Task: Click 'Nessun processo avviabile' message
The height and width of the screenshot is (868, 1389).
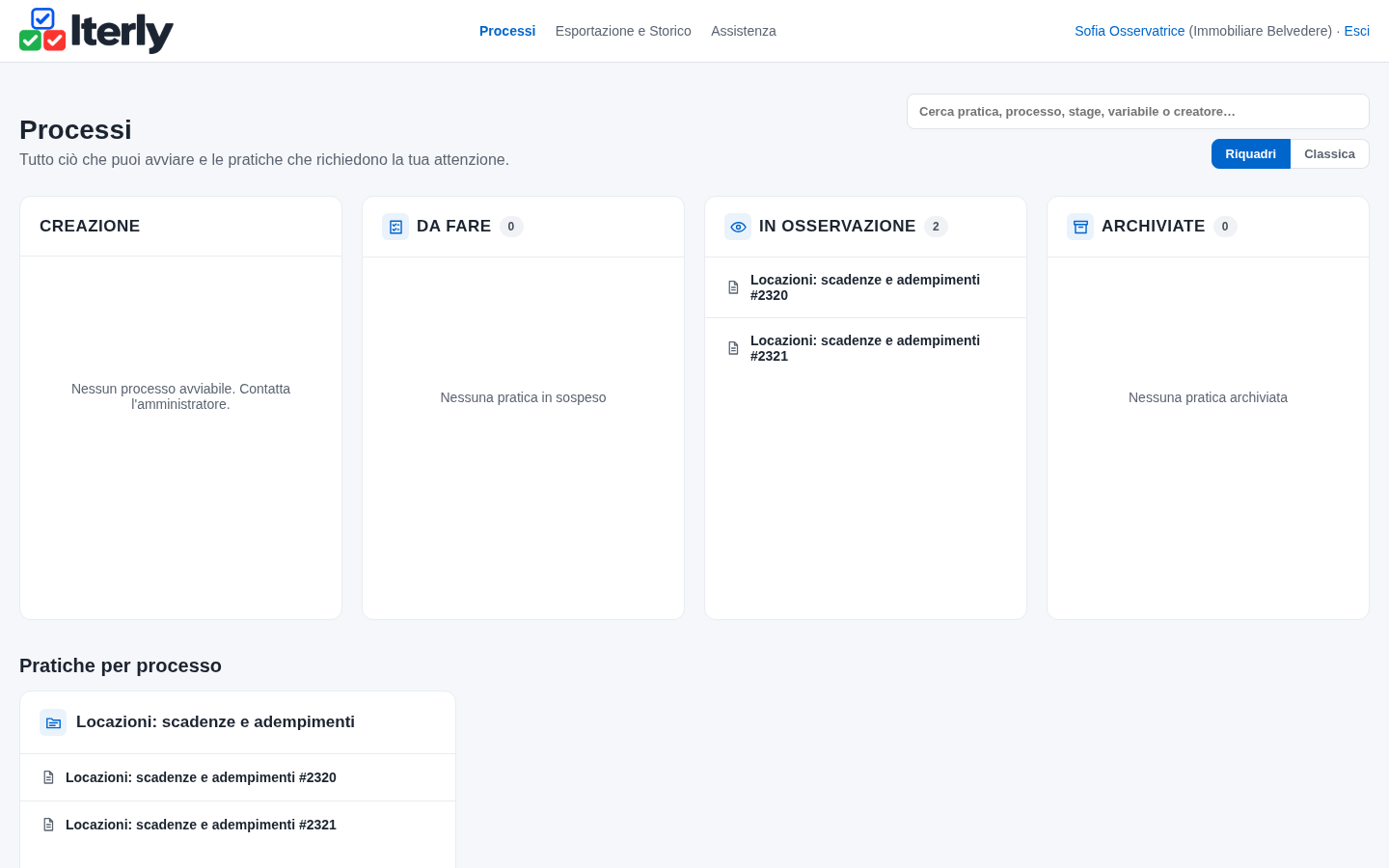Action: pos(180,396)
